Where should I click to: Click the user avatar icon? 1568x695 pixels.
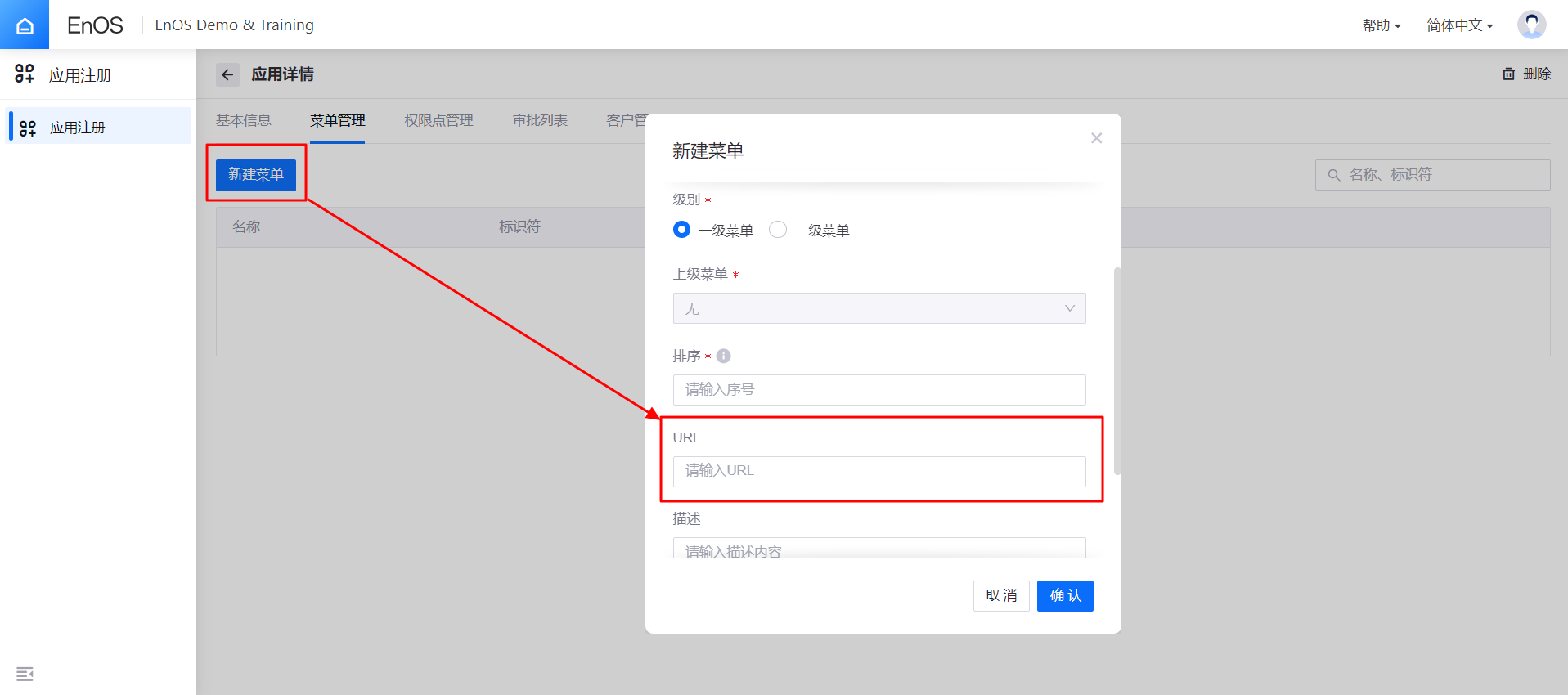pos(1531,25)
